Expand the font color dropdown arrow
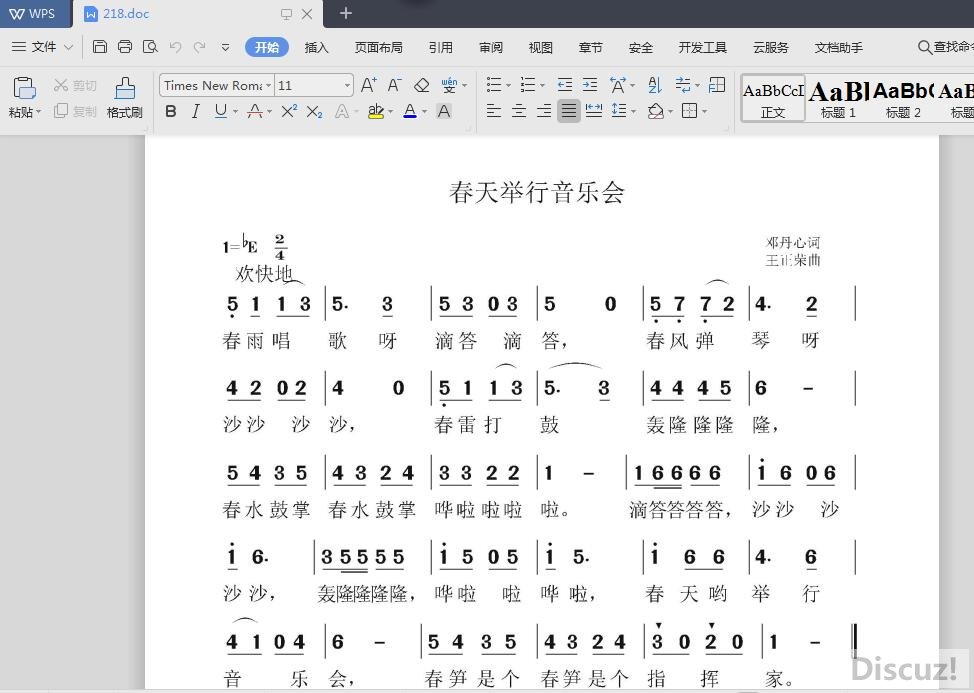 pos(425,112)
